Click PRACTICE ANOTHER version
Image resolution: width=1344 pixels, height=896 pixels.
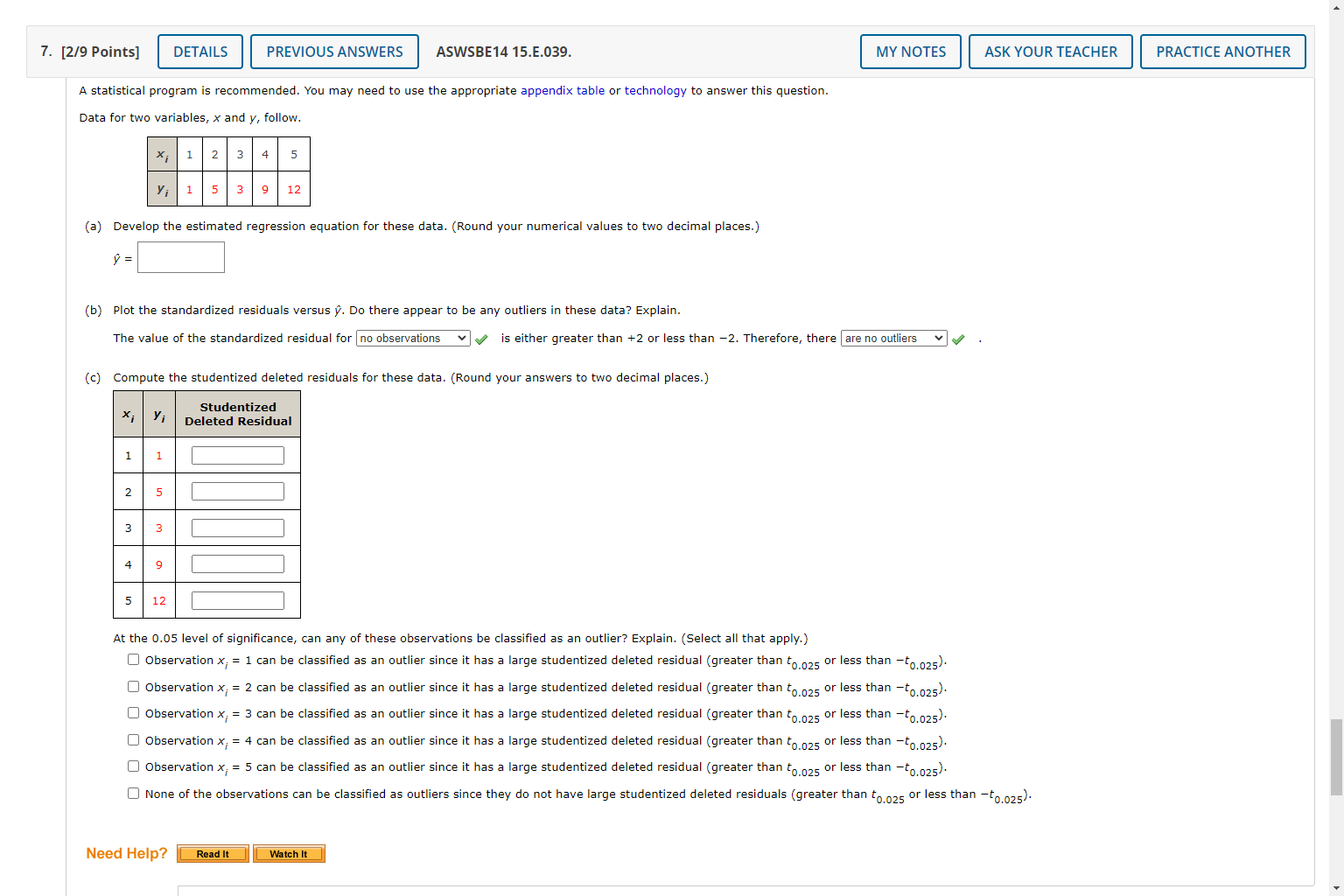point(1222,51)
